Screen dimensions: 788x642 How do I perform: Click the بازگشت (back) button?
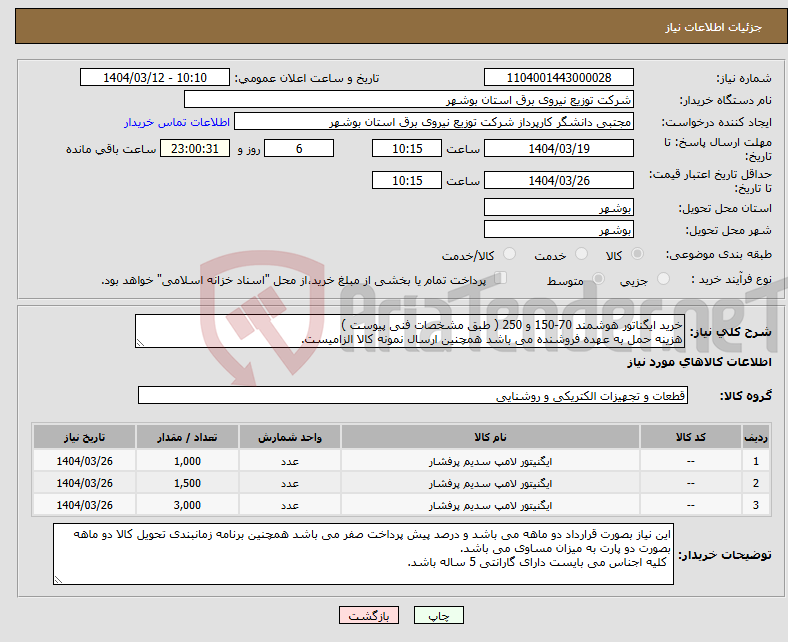point(368,615)
